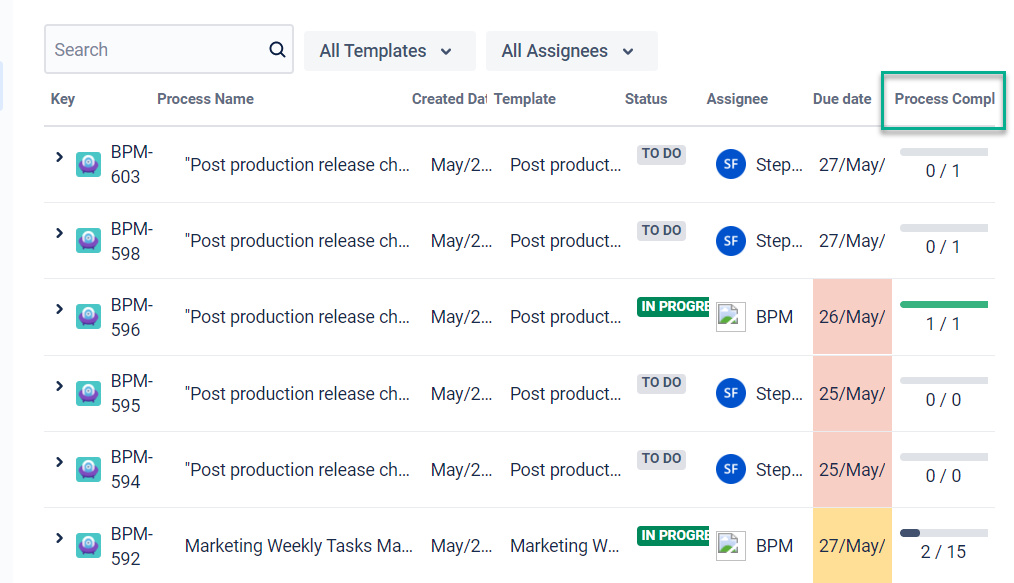Expand the BPM-592 row
Screen dimensions: 1014x583
(x=59, y=538)
